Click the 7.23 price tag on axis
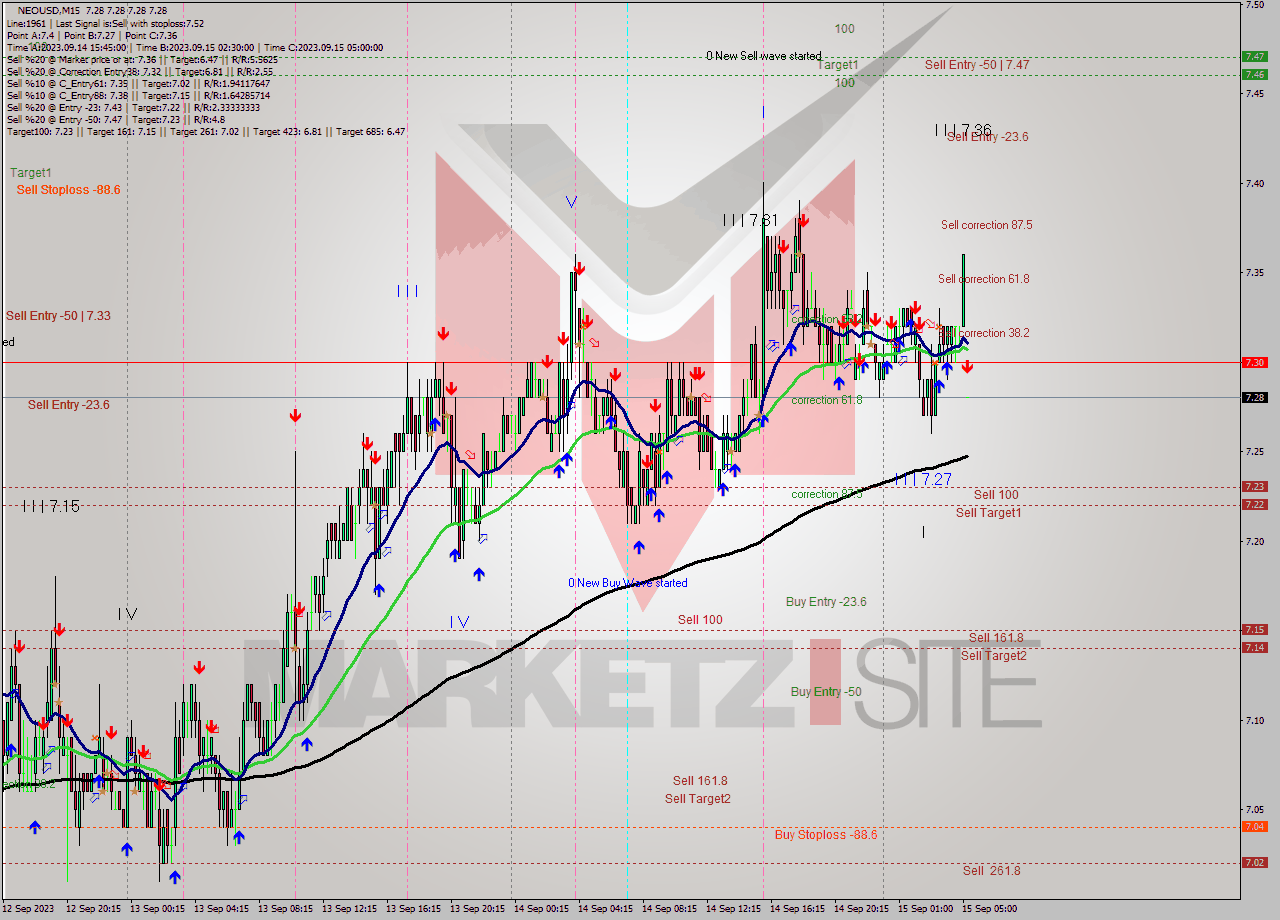 coord(1254,486)
